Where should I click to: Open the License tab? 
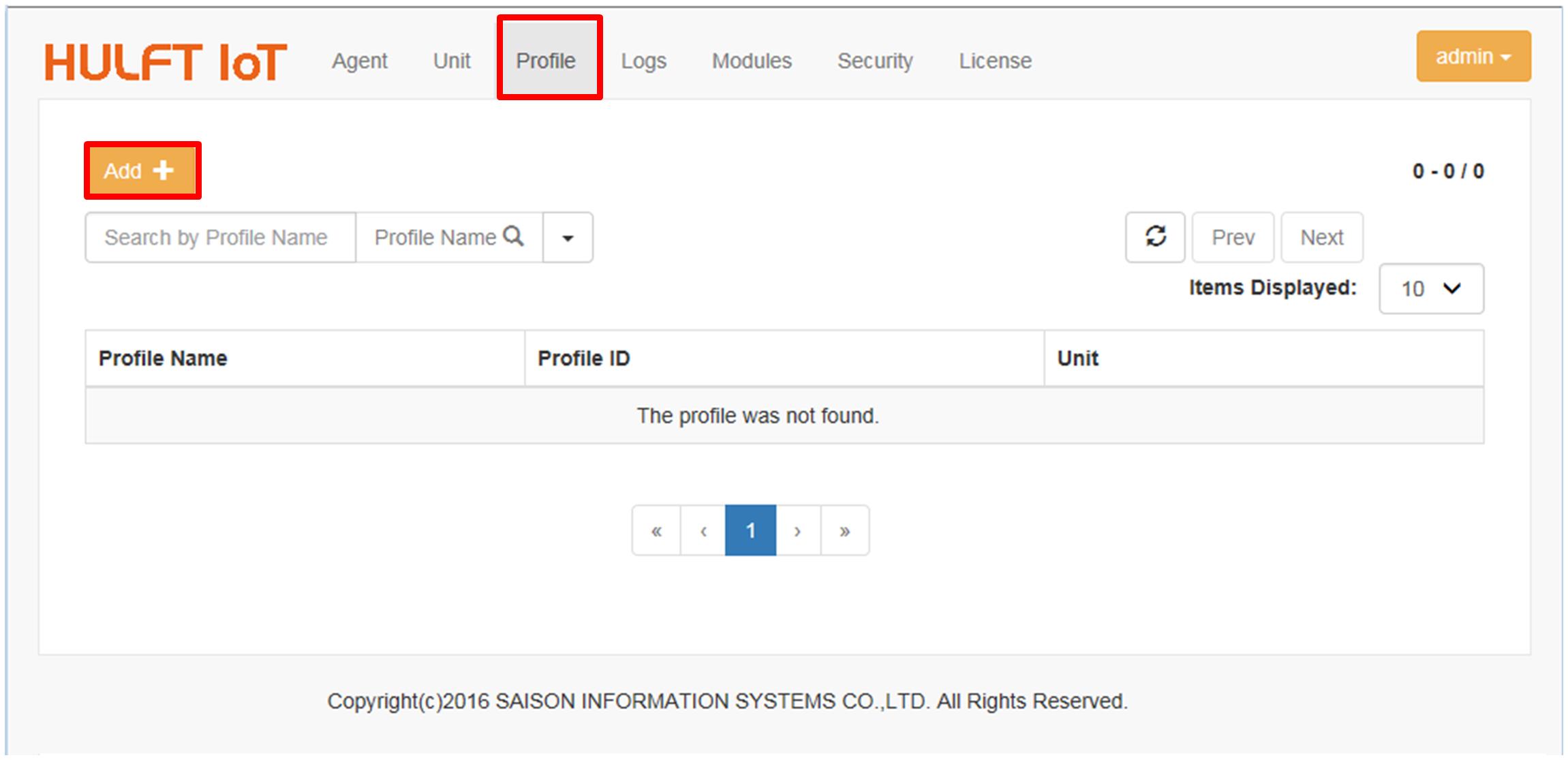[x=995, y=61]
